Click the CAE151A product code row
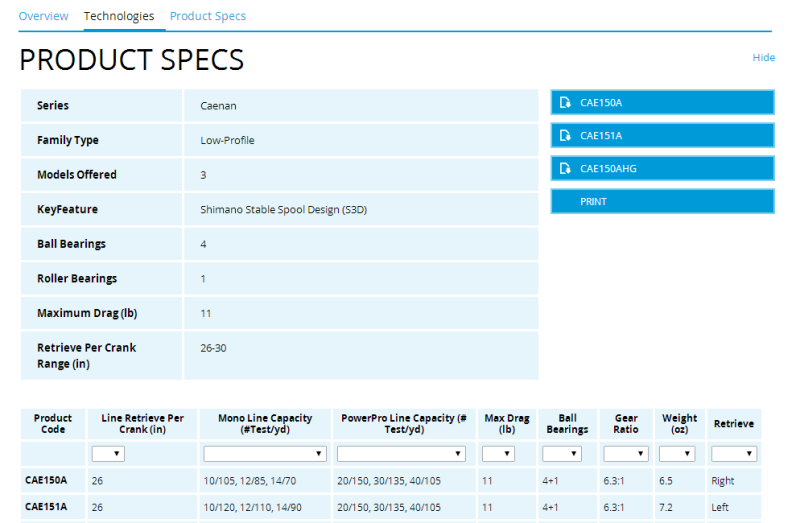 (46, 507)
